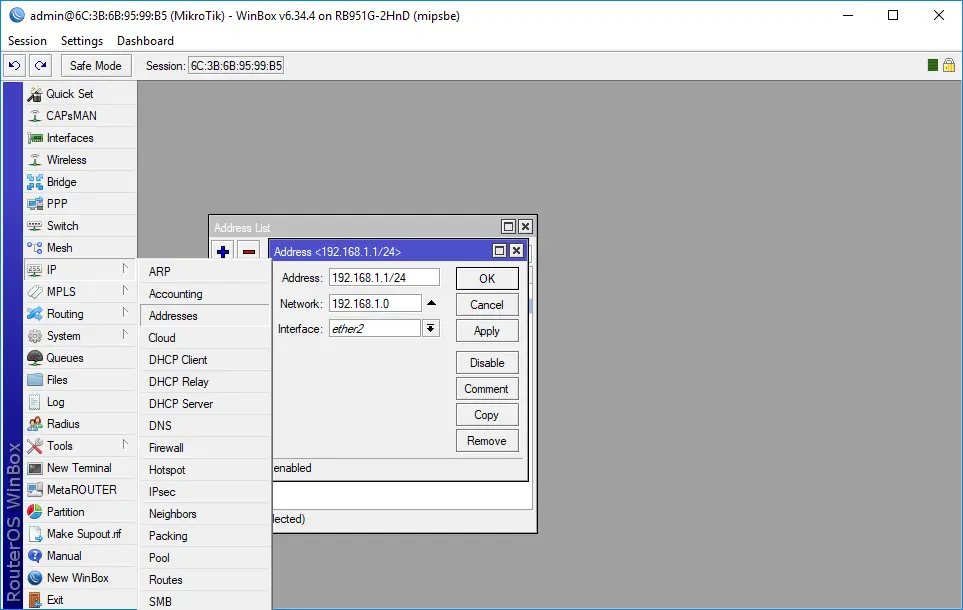Select SMB from IP submenu
The width and height of the screenshot is (963, 610).
[x=205, y=601]
